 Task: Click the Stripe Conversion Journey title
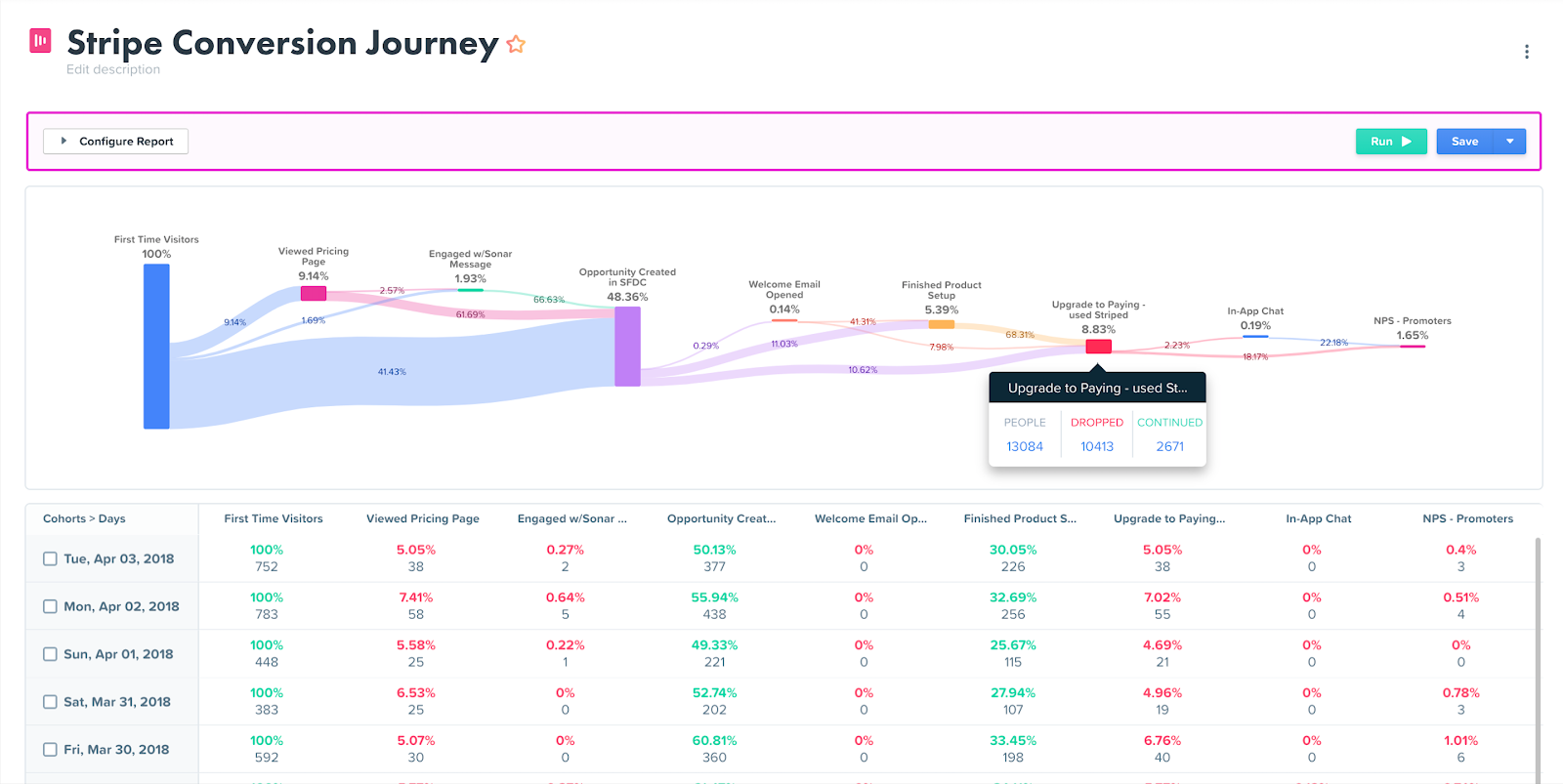click(x=283, y=43)
